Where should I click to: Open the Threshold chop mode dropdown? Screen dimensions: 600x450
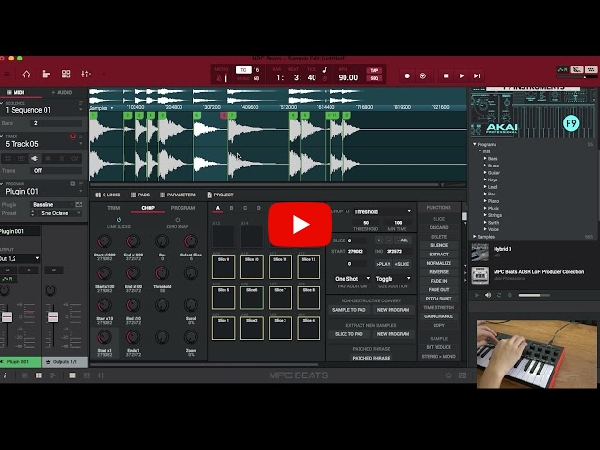pyautogui.click(x=382, y=211)
